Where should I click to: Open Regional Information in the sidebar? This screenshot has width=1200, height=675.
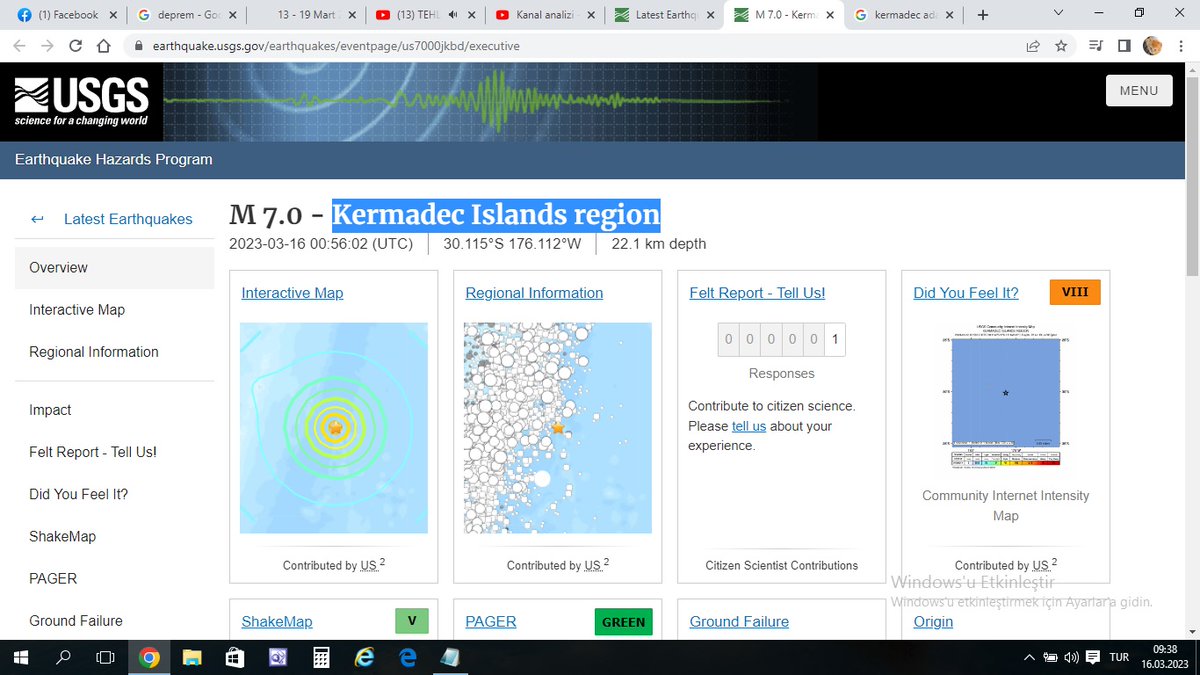pos(94,352)
